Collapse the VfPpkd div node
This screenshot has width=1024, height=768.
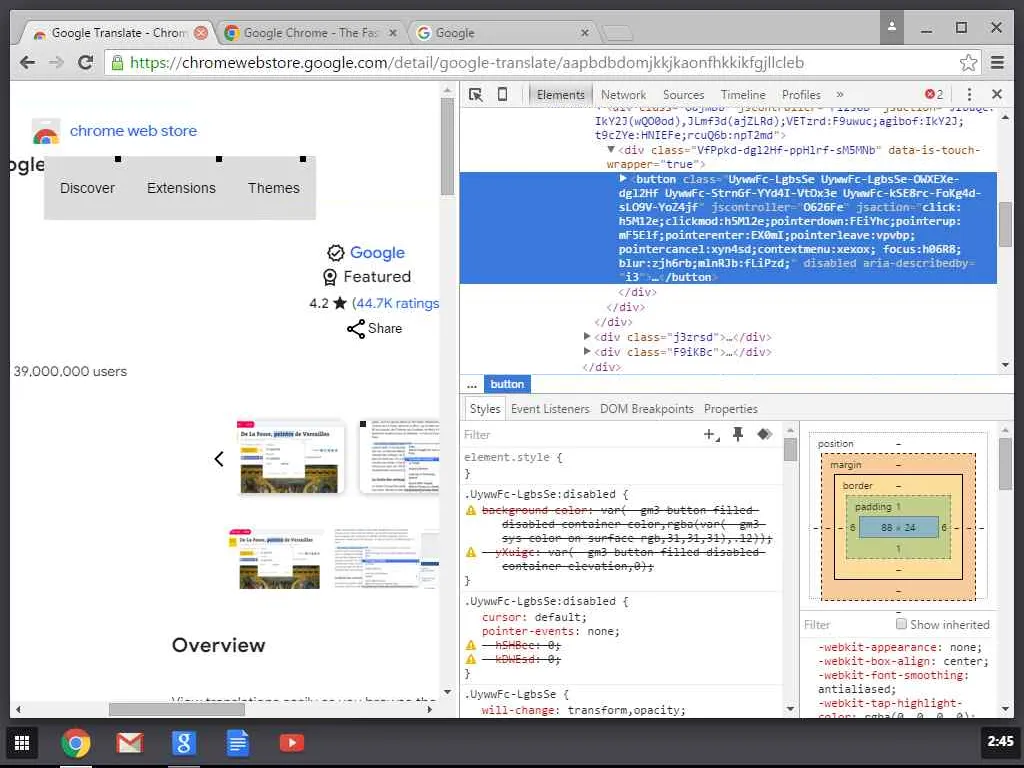pyautogui.click(x=611, y=150)
